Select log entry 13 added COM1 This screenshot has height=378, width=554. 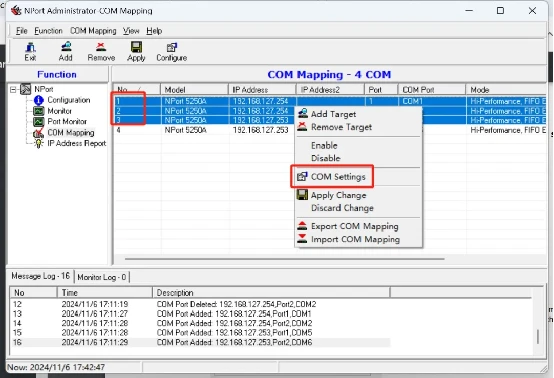[x=200, y=314]
